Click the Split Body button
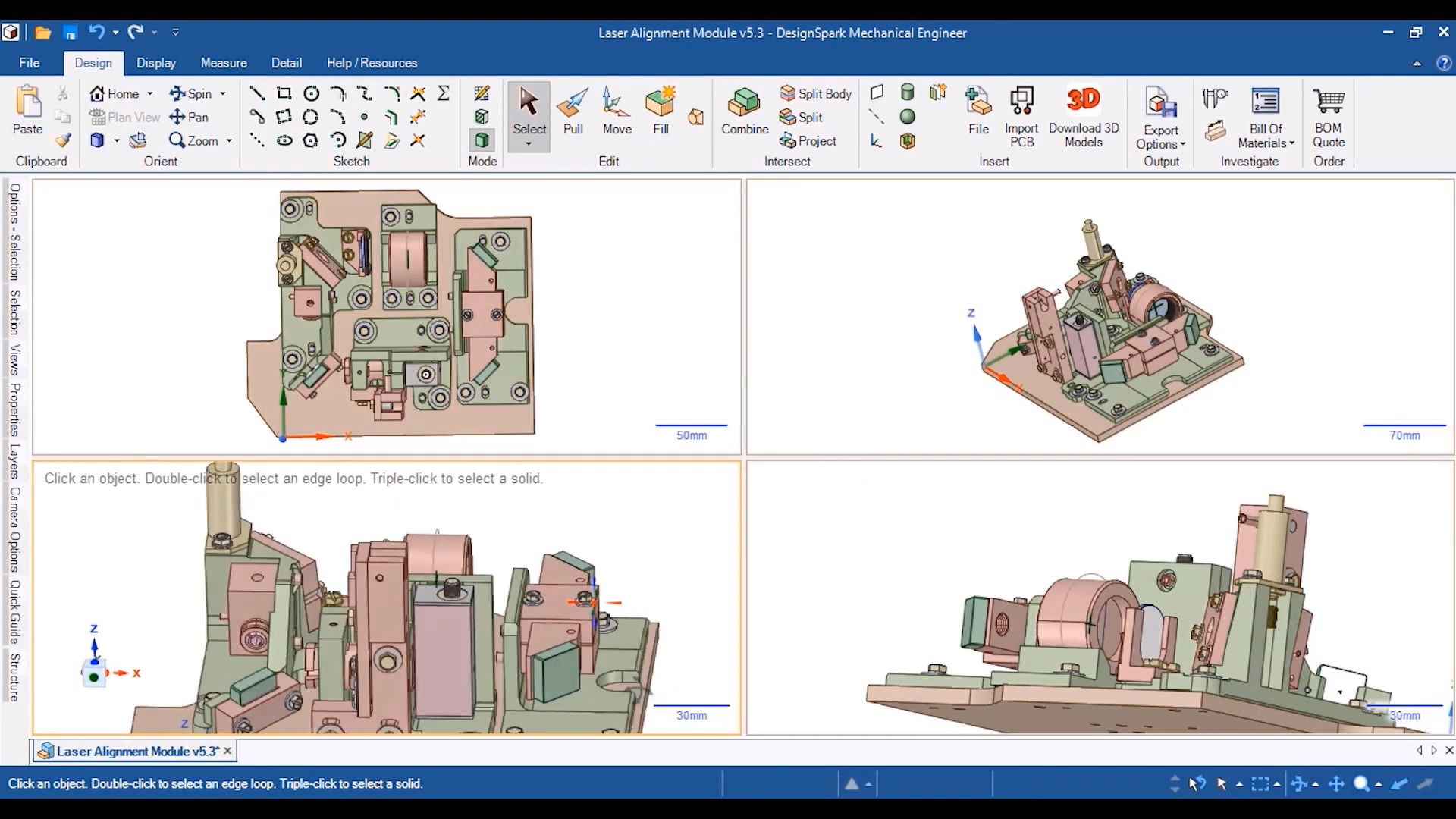The height and width of the screenshot is (819, 1456). [x=816, y=93]
